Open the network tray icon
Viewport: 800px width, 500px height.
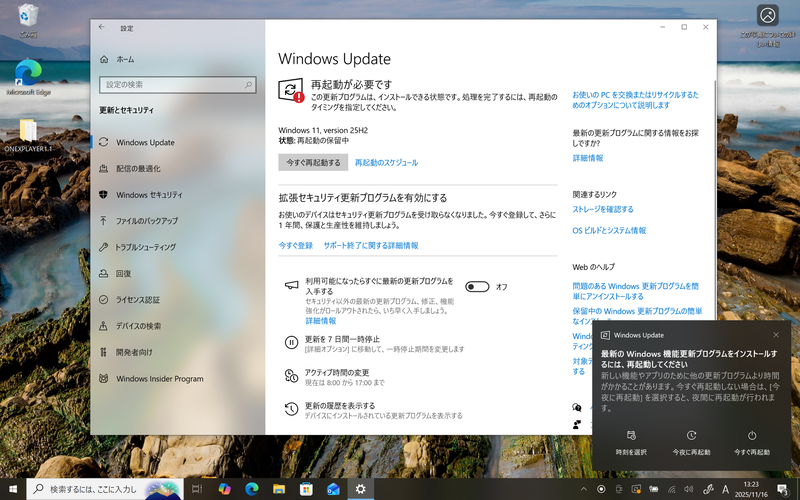(671, 489)
